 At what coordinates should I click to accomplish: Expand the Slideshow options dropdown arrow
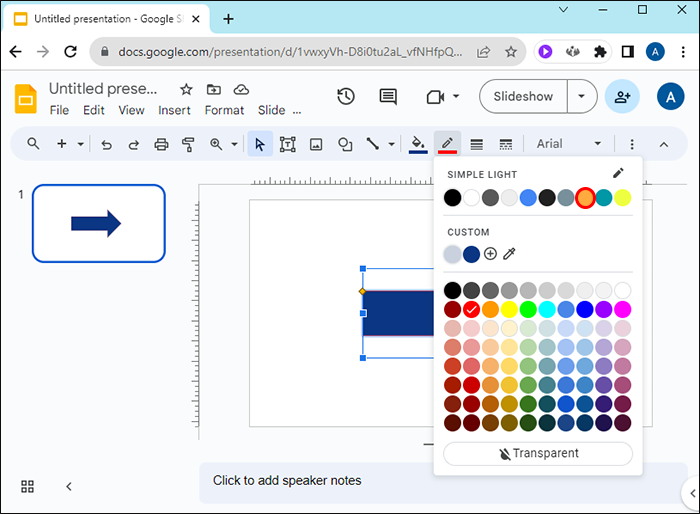pos(582,96)
